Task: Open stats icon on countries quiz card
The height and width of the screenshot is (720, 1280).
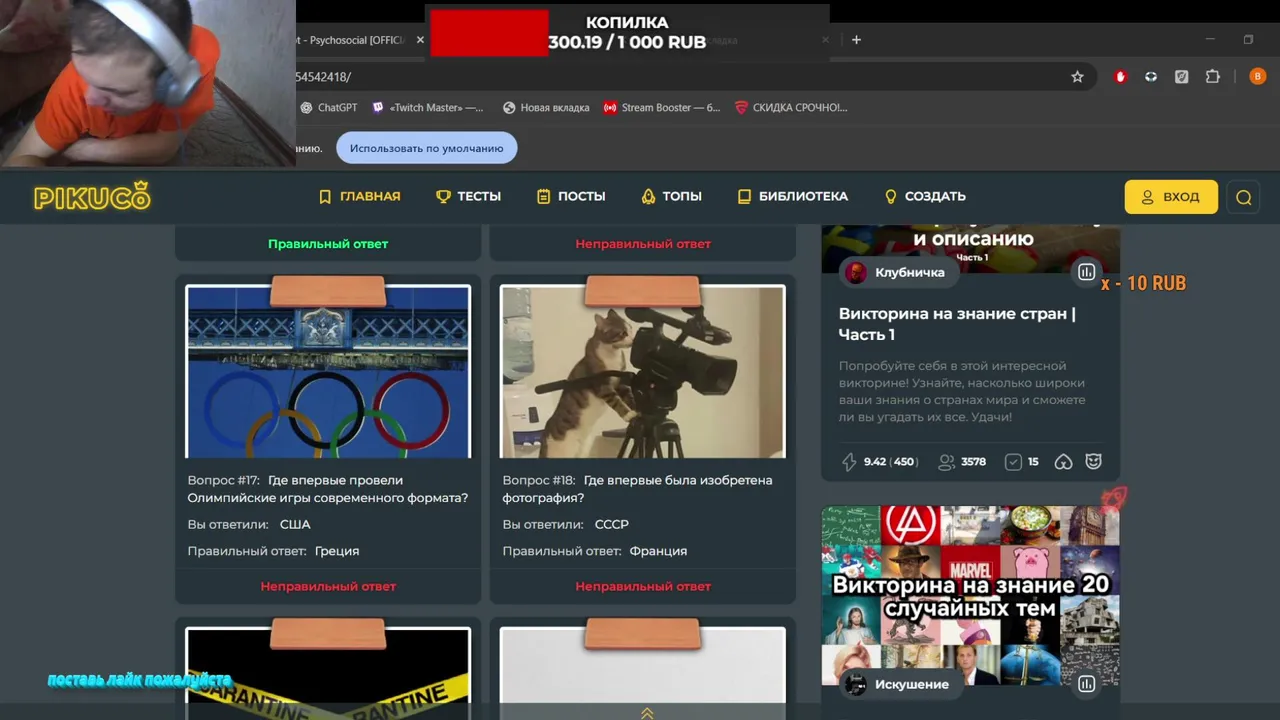Action: tap(1087, 272)
